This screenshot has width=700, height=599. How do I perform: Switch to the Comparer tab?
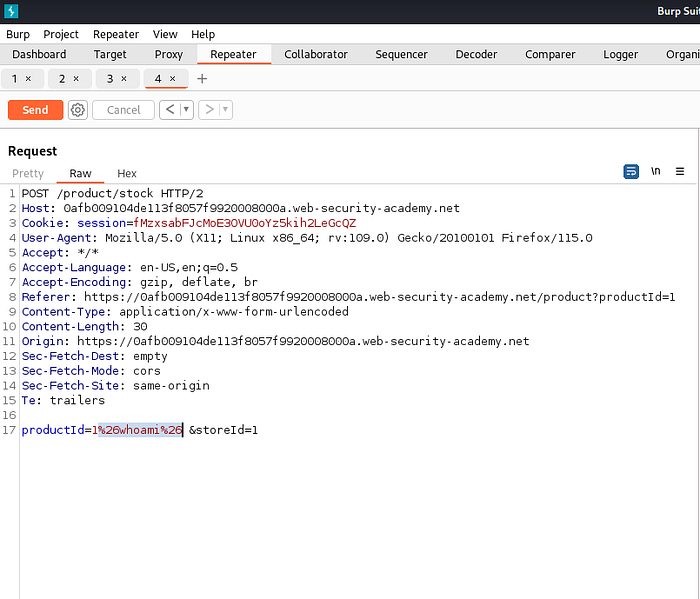(550, 54)
